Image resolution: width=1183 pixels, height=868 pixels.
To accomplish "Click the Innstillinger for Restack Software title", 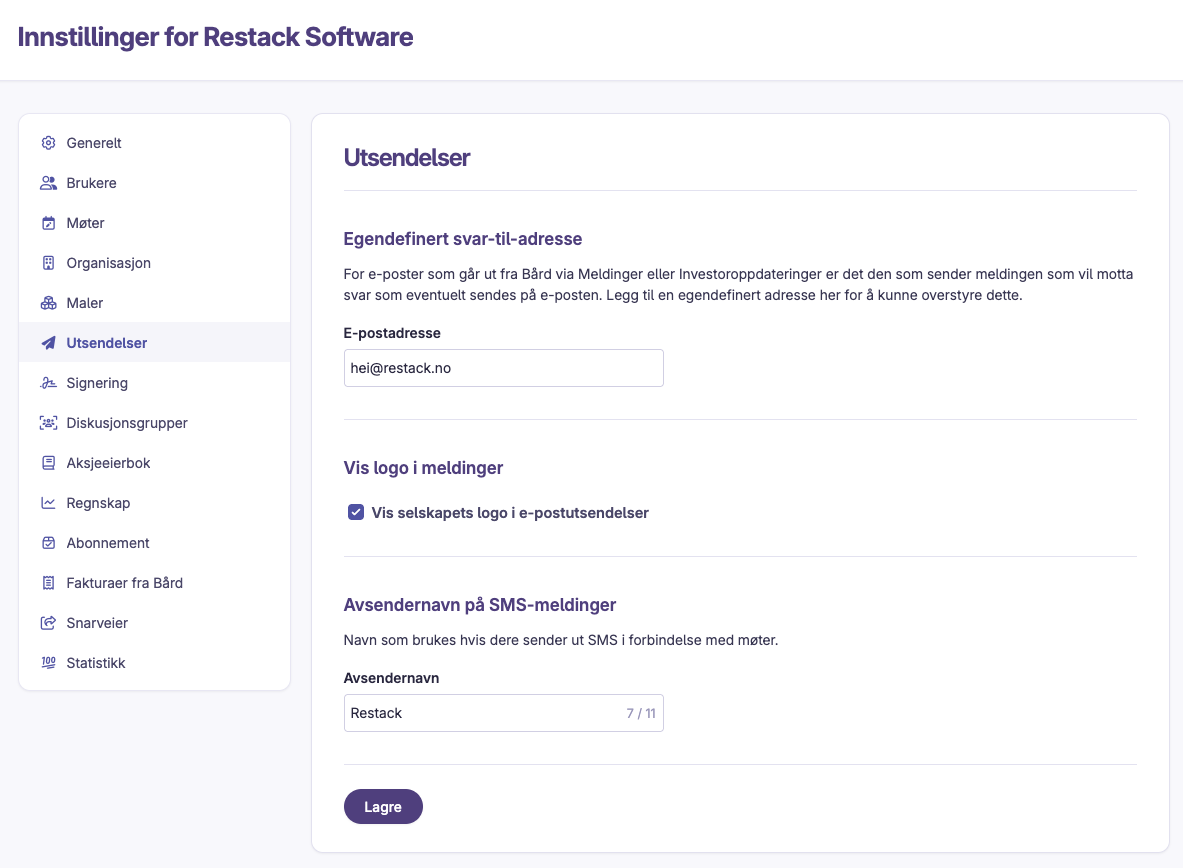I will [x=215, y=37].
